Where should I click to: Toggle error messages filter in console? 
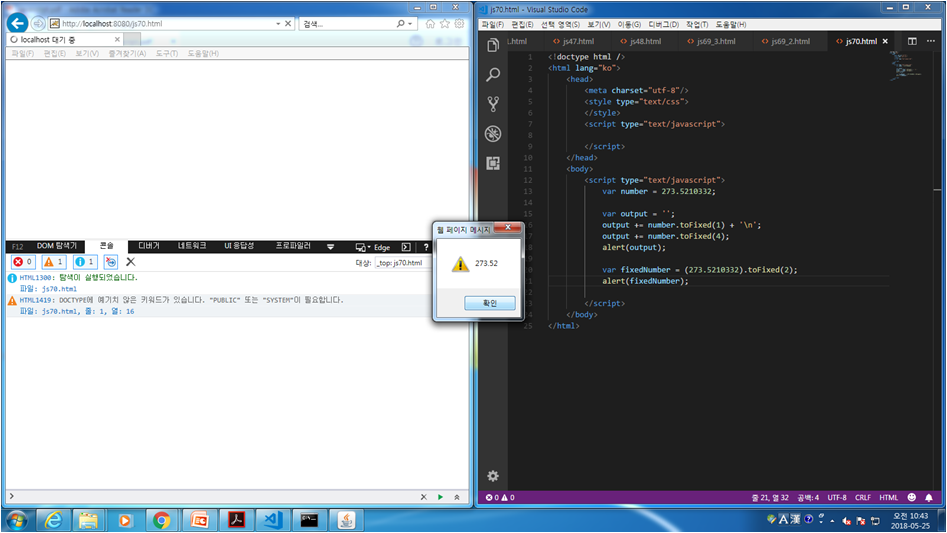click(x=23, y=262)
